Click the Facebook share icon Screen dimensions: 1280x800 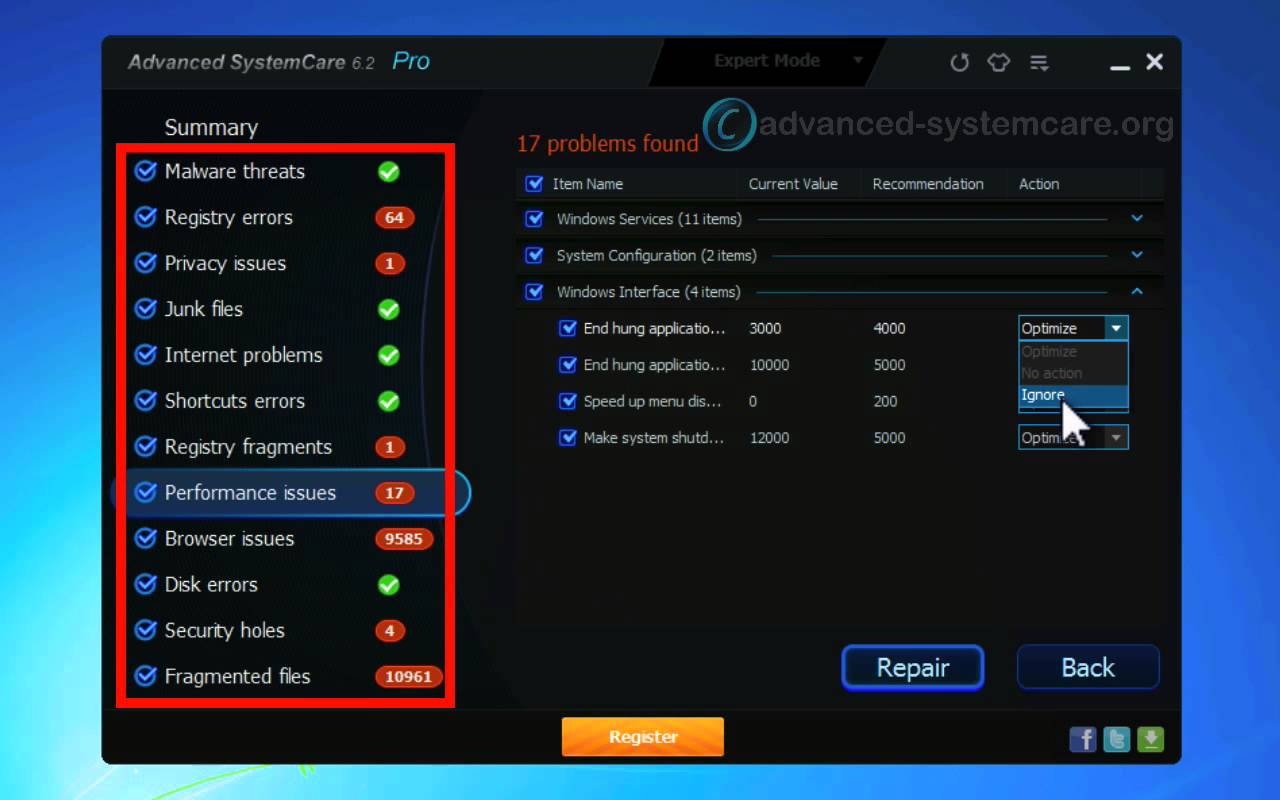click(1083, 739)
